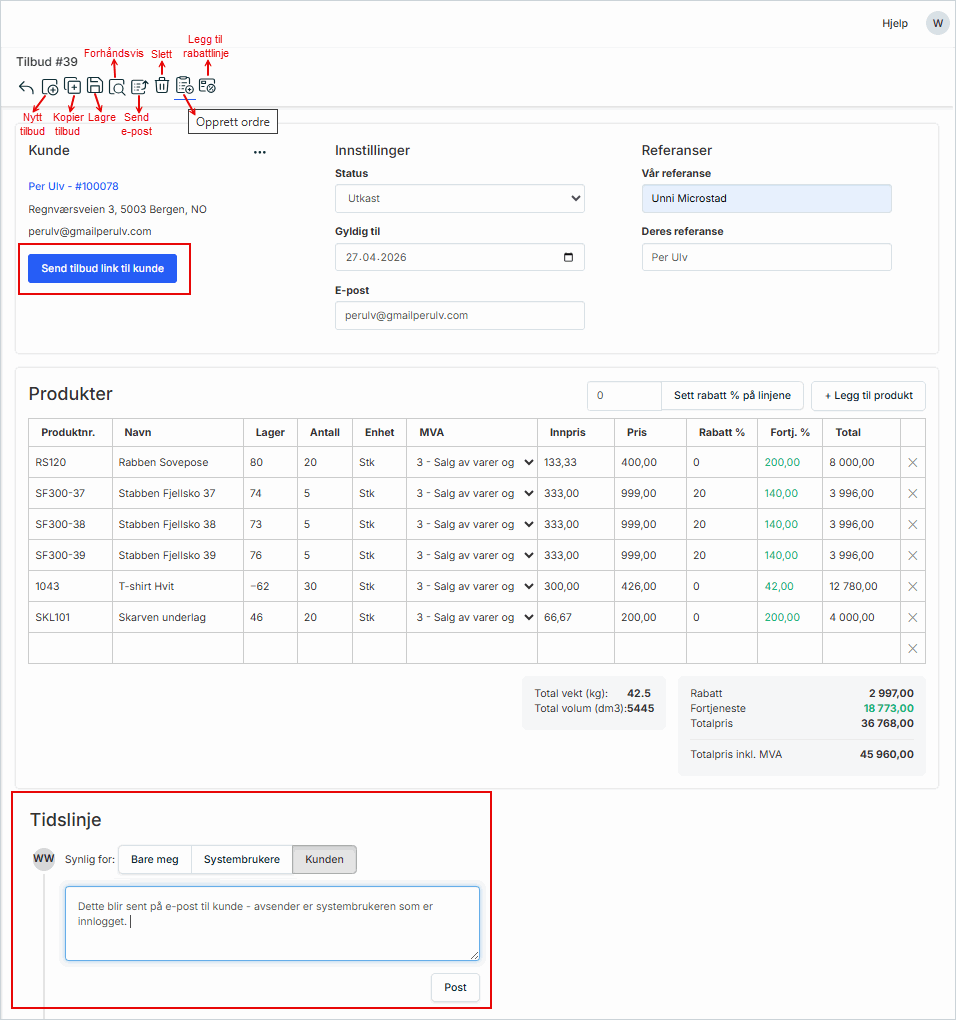Save the quote with Lagre icon
This screenshot has height=1020, width=956.
95,86
